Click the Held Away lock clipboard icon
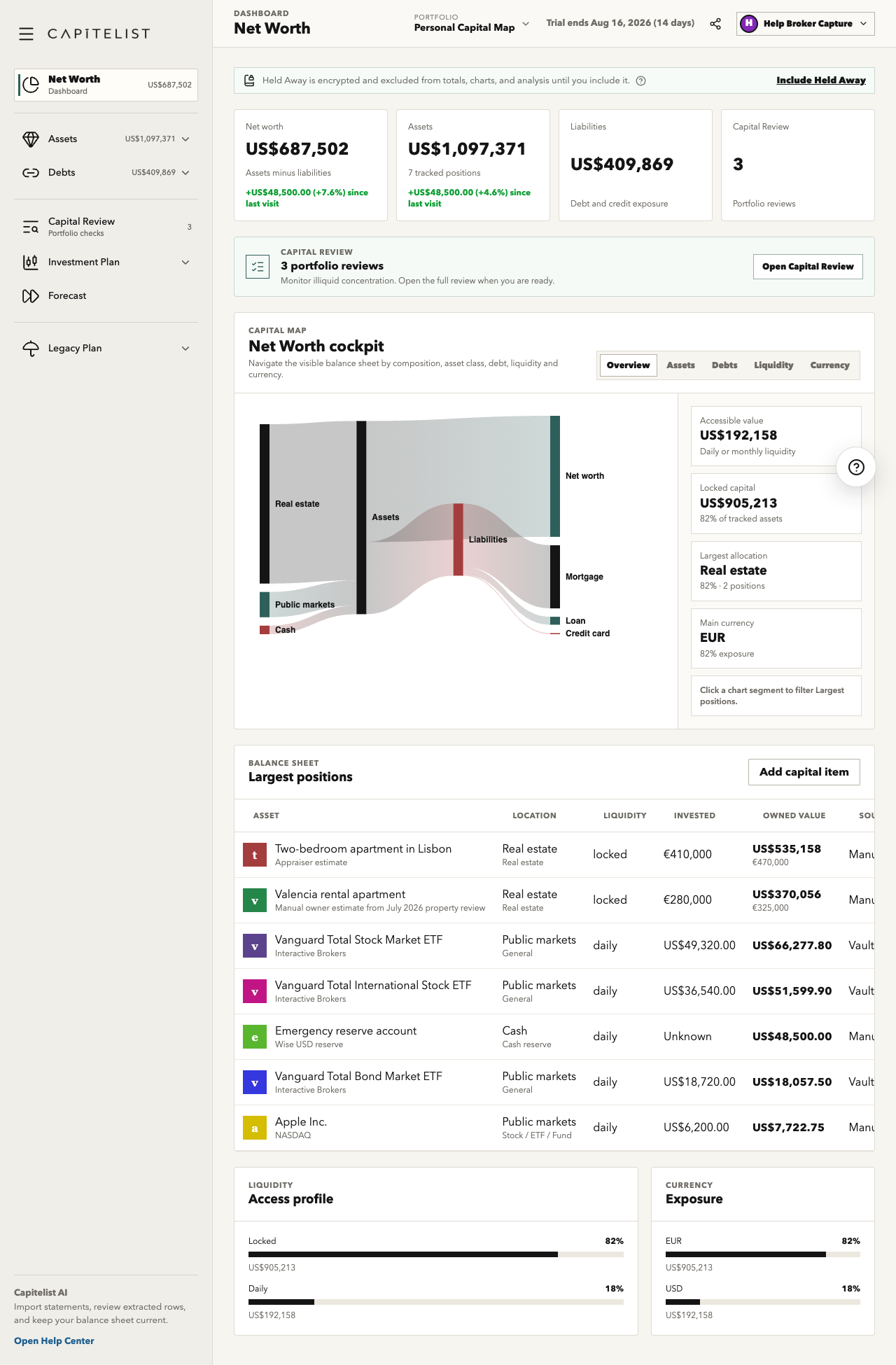This screenshot has width=896, height=1365. click(x=249, y=80)
